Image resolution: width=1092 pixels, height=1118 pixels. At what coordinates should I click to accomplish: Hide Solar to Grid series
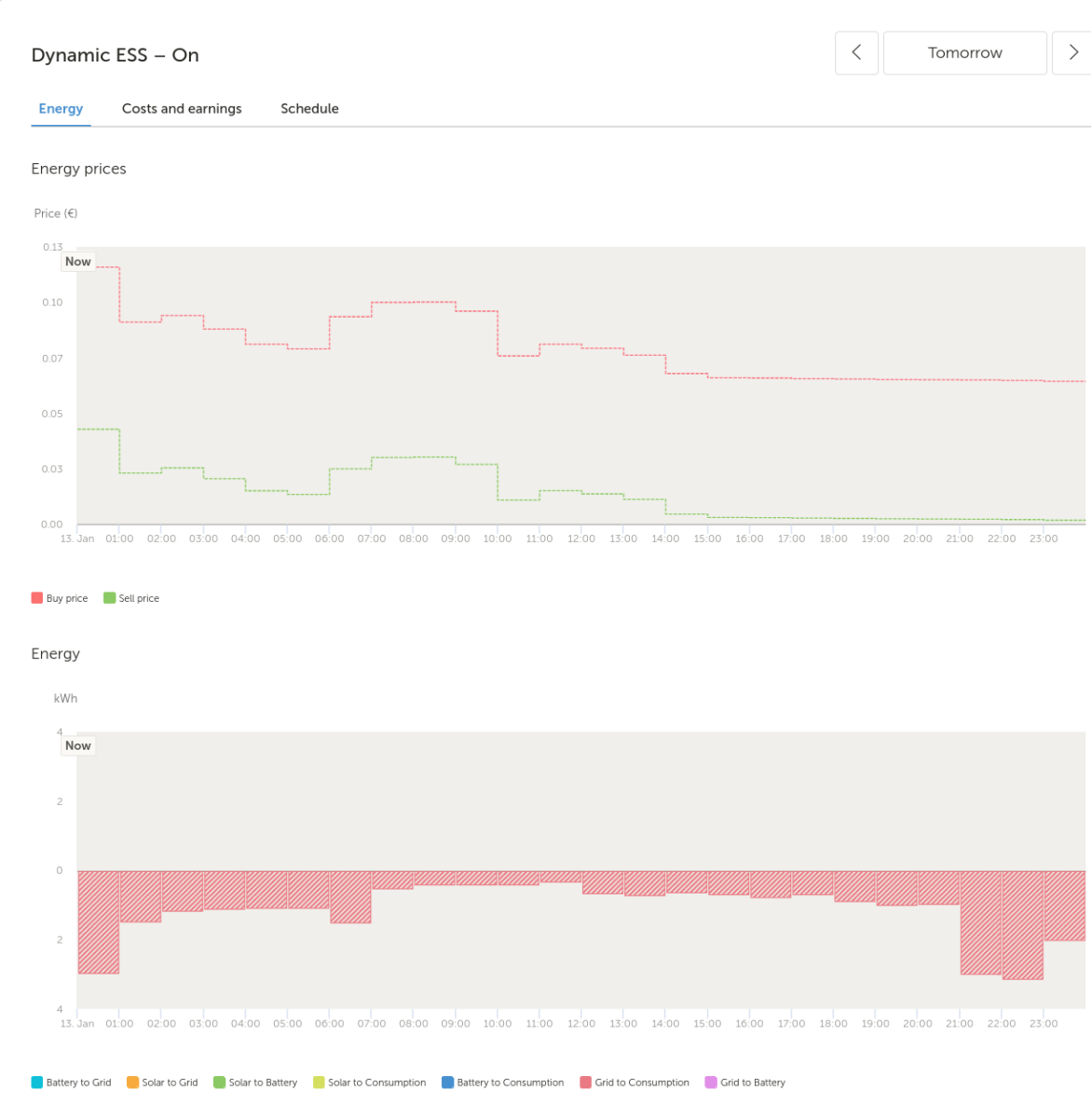162,1083
